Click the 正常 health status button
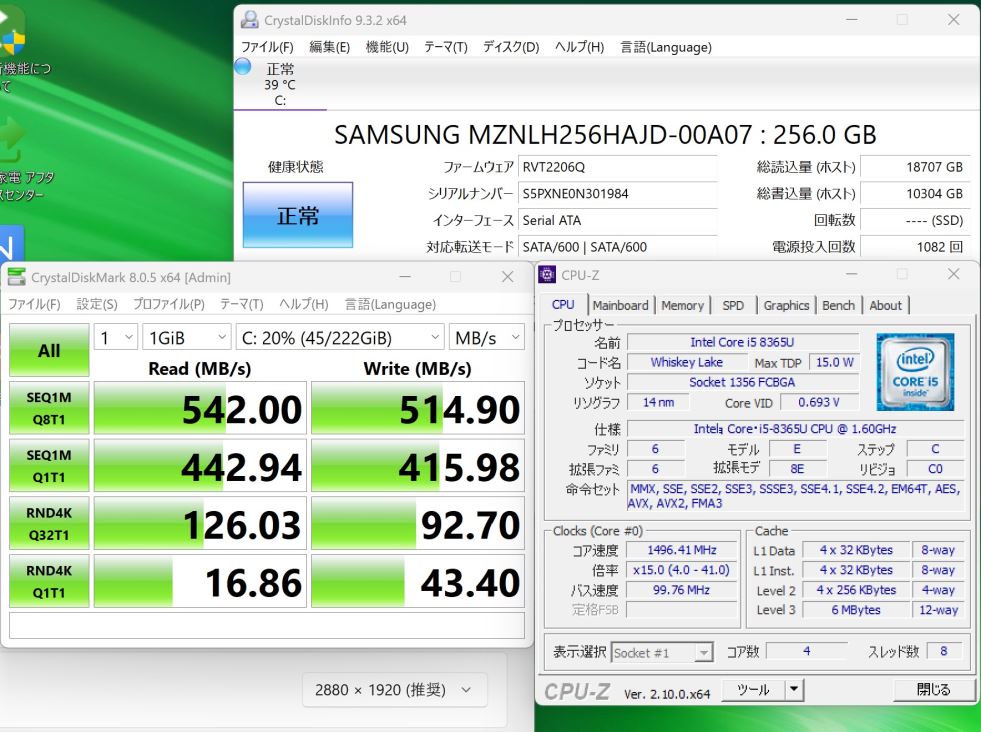981x732 pixels. pos(298,215)
